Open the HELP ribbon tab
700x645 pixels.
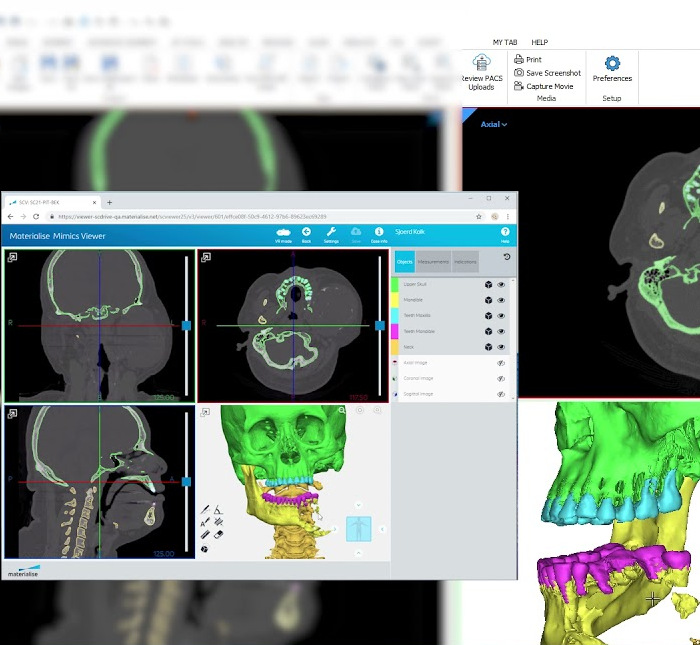coord(539,43)
